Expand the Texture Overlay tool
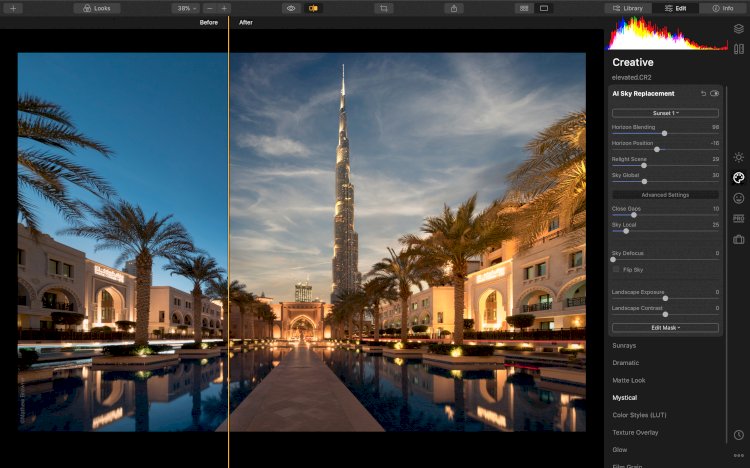The height and width of the screenshot is (468, 750). coord(635,433)
